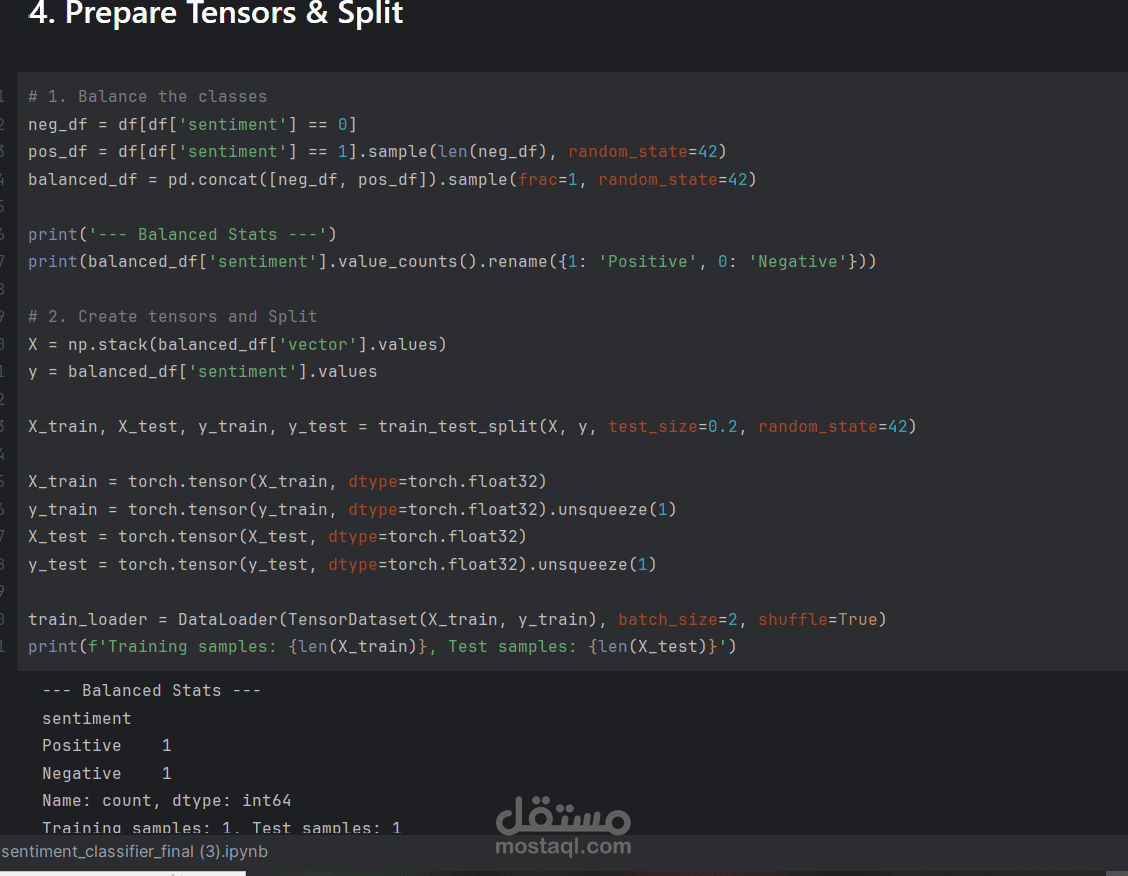Select the '4. Prepare Tensors & Split' heading
The width and height of the screenshot is (1128, 876).
[216, 13]
